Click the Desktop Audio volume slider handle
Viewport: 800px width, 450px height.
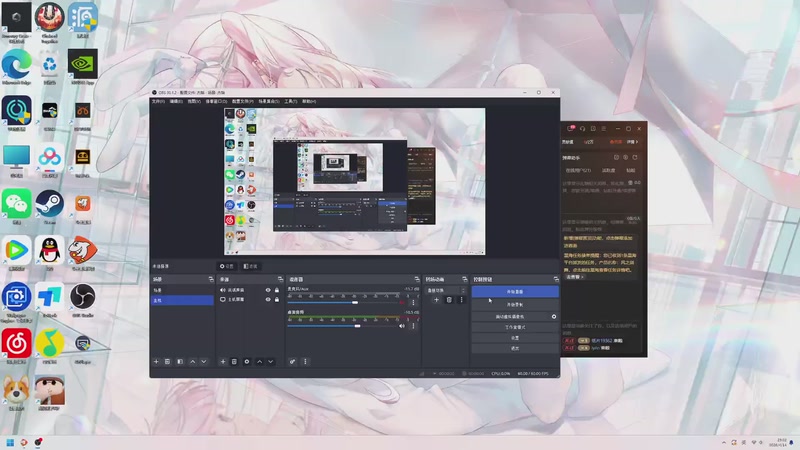coord(358,326)
